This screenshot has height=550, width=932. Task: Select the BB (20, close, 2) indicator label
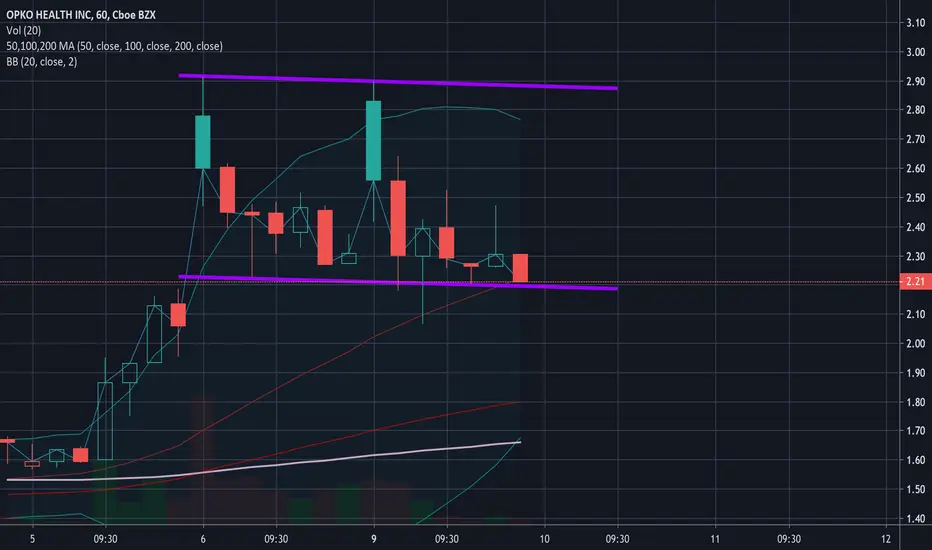coord(42,61)
